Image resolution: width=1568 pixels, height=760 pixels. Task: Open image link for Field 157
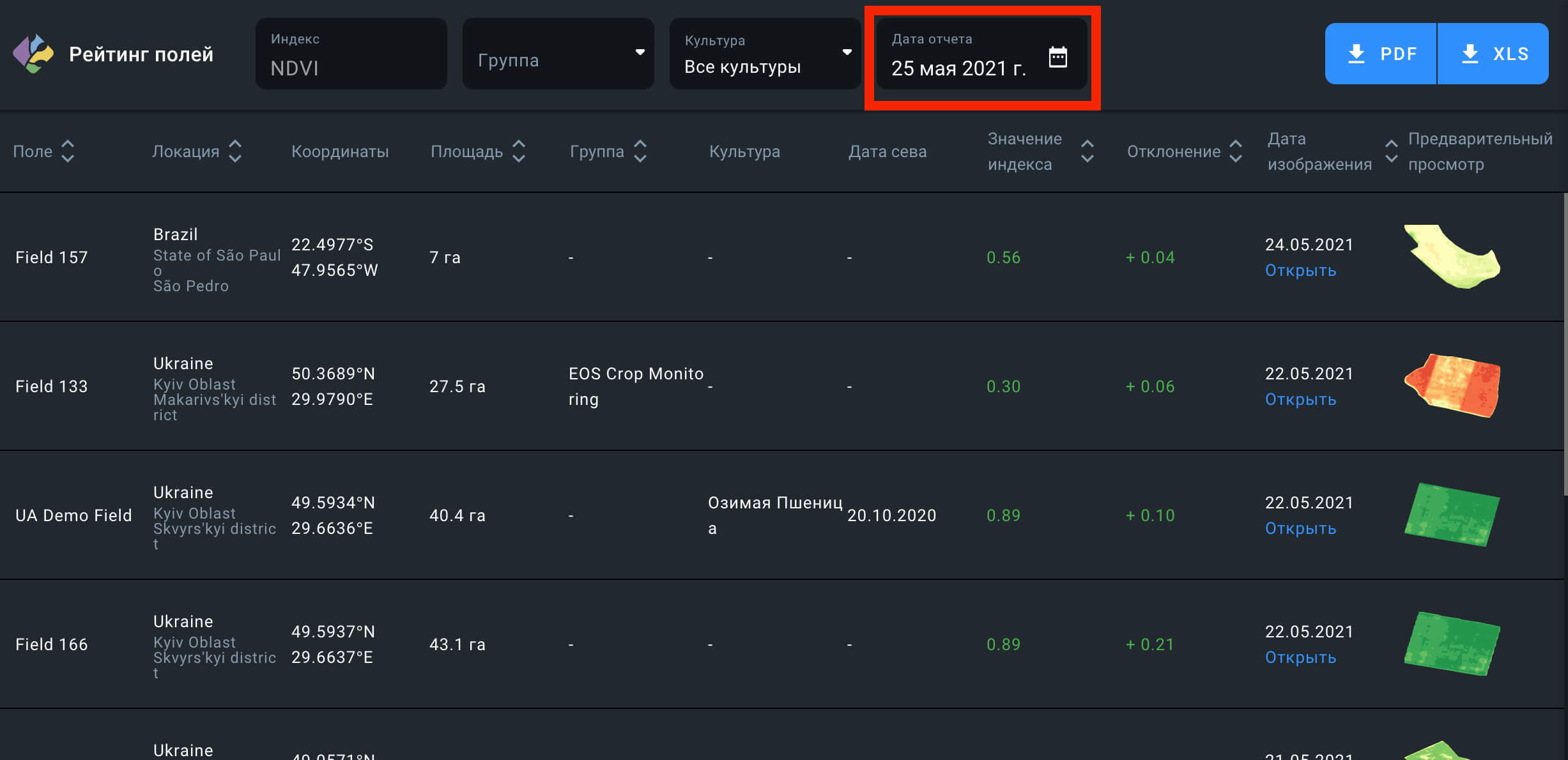[1300, 271]
